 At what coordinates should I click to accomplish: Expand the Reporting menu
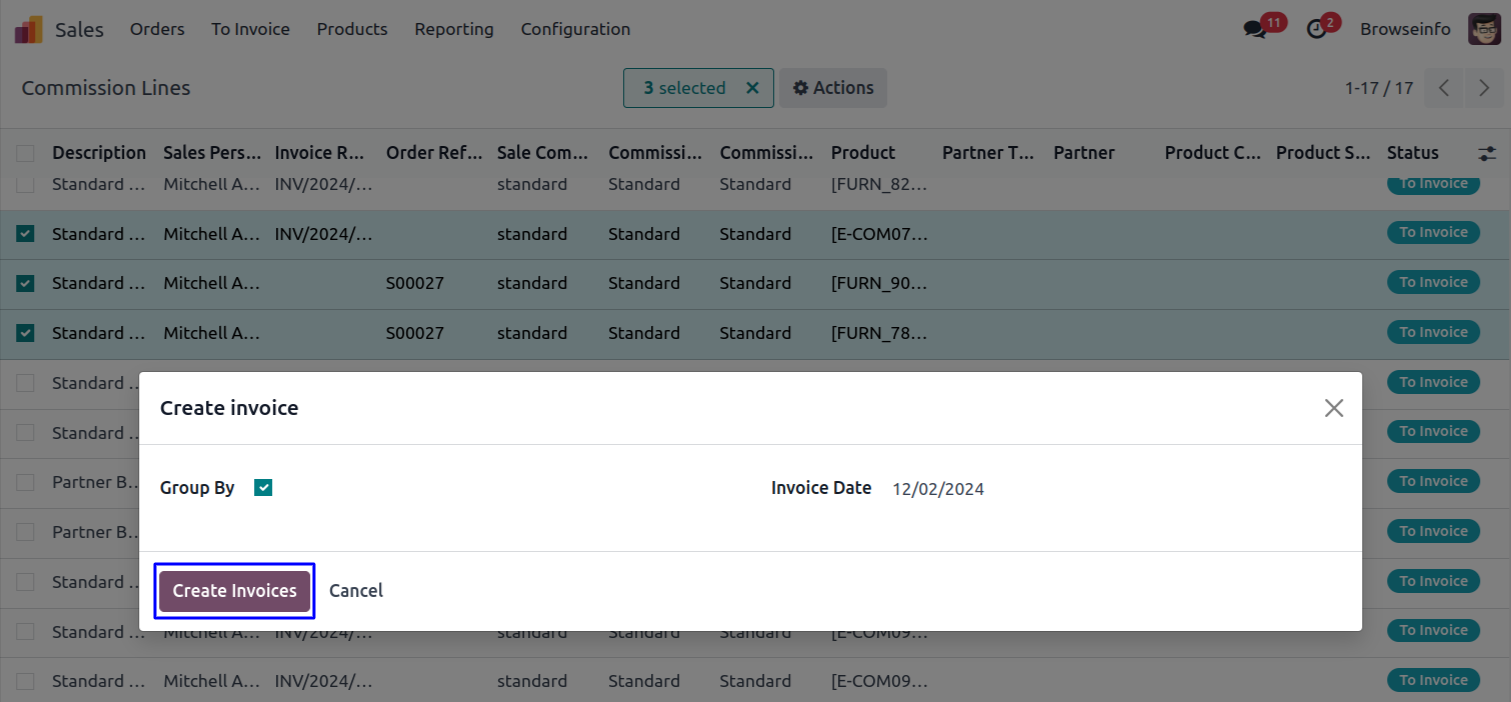(454, 29)
